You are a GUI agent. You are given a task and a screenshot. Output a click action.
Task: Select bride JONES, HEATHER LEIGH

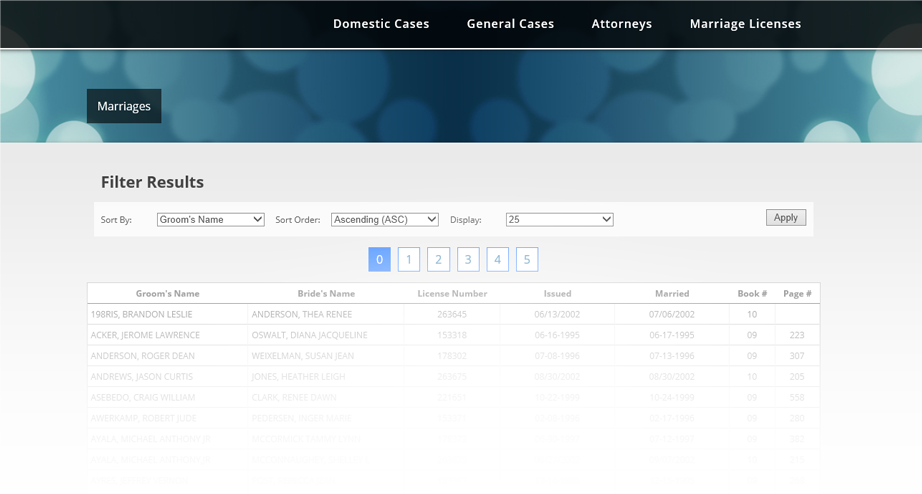pyautogui.click(x=298, y=377)
